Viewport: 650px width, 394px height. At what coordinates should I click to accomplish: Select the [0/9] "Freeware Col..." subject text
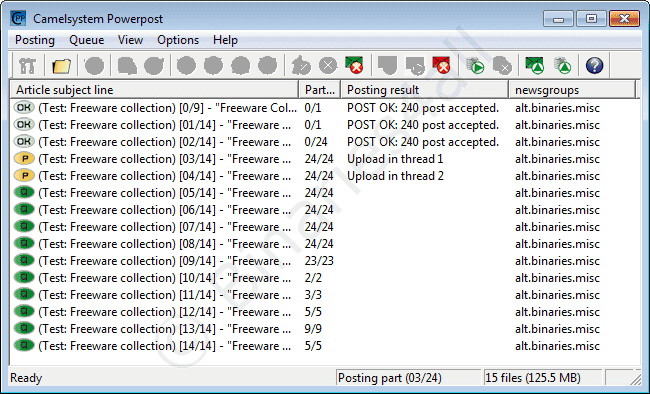(x=167, y=108)
